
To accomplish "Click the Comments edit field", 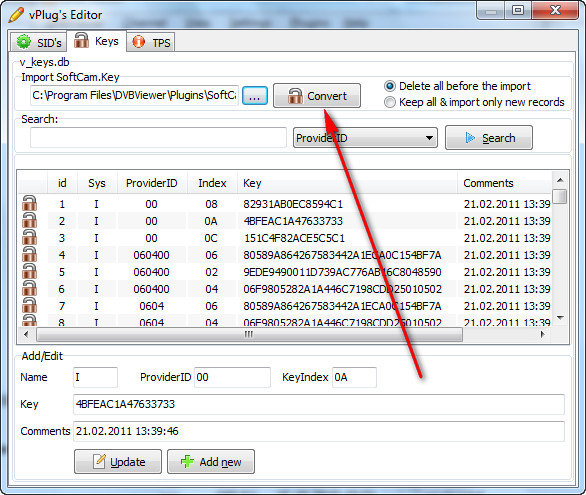I will [319, 431].
